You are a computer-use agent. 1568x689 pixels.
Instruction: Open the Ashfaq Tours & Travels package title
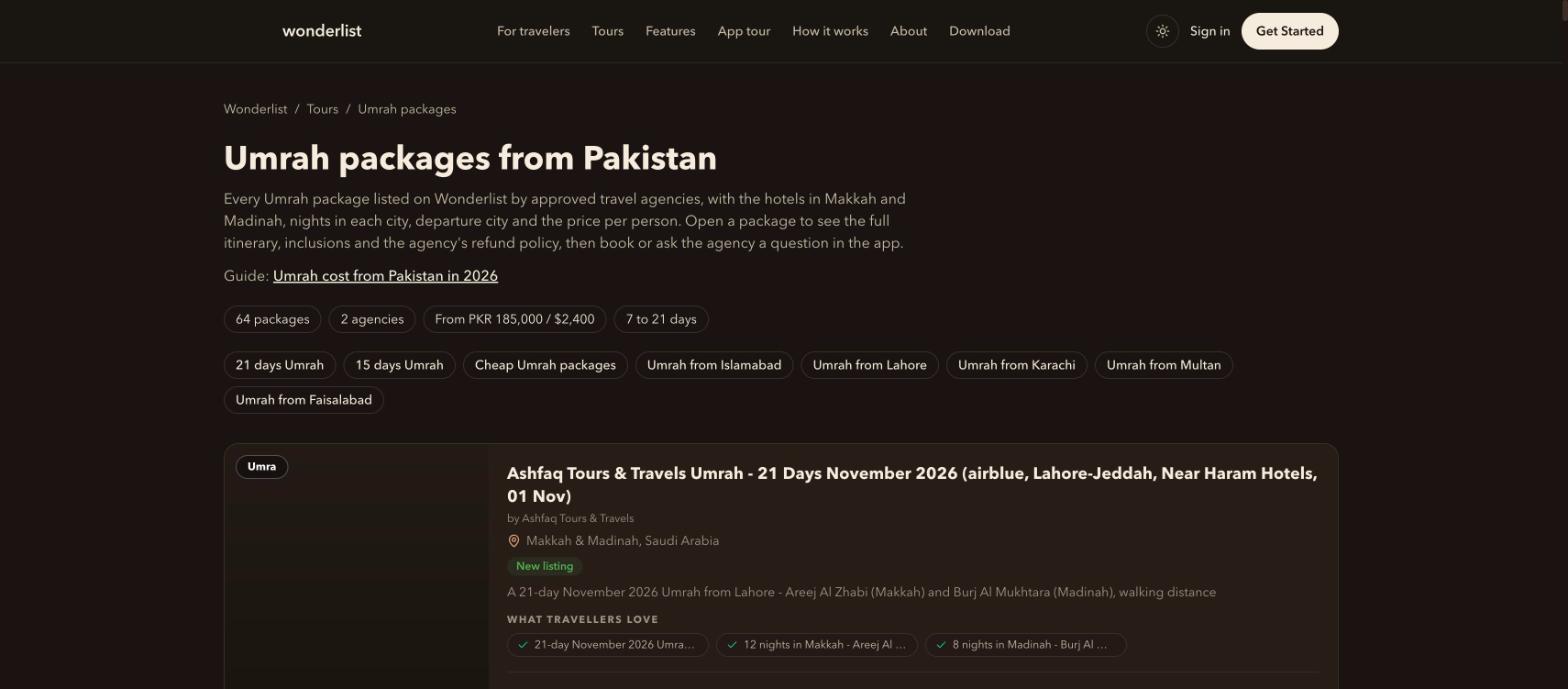pos(912,485)
